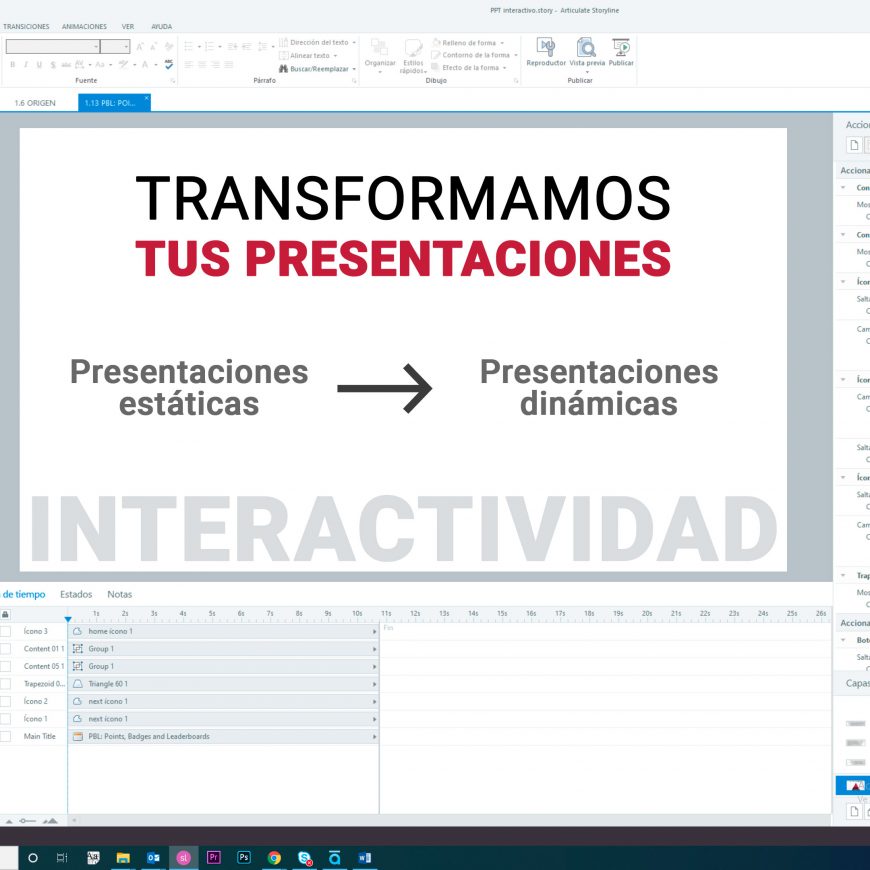Open the Contorno de la forma dropdown
The width and height of the screenshot is (870, 870).
click(515, 55)
